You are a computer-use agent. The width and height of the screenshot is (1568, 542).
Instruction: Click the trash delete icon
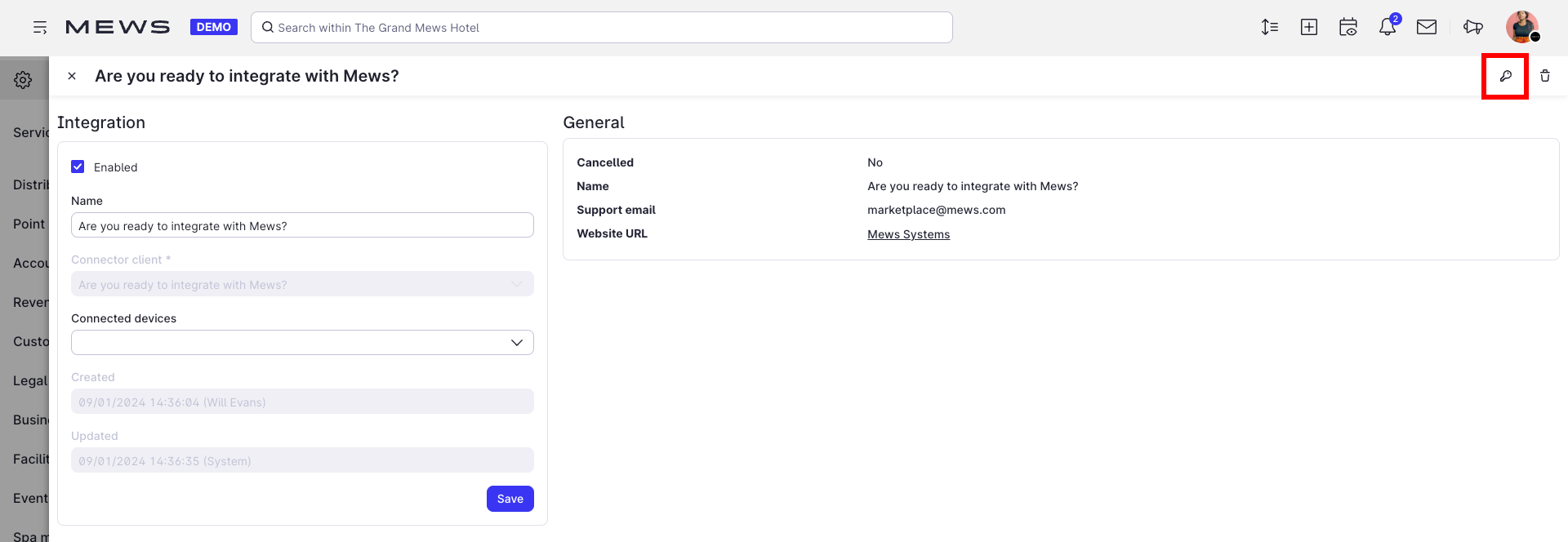tap(1544, 76)
